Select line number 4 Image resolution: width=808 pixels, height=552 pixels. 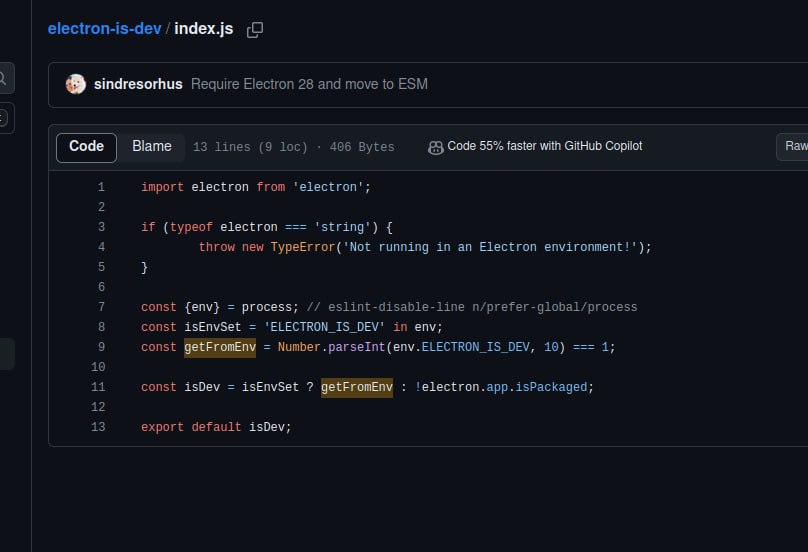point(101,247)
